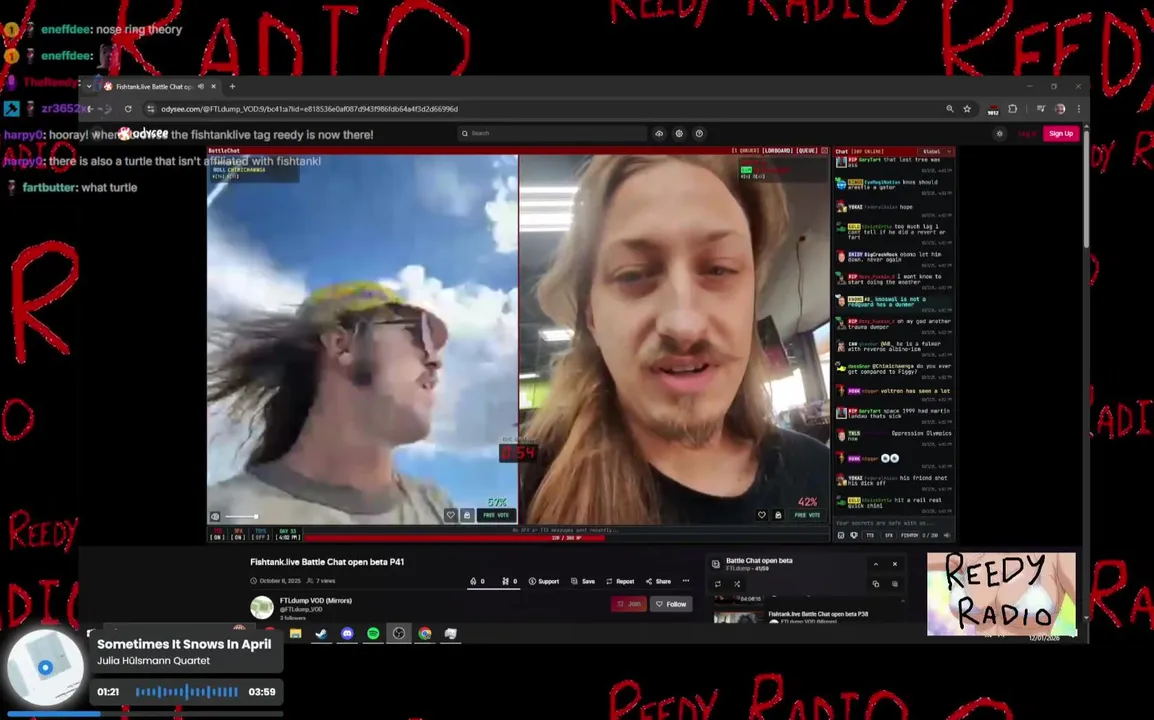Open Discord from the taskbar
Screen dimensions: 1154x720
[x=347, y=633]
